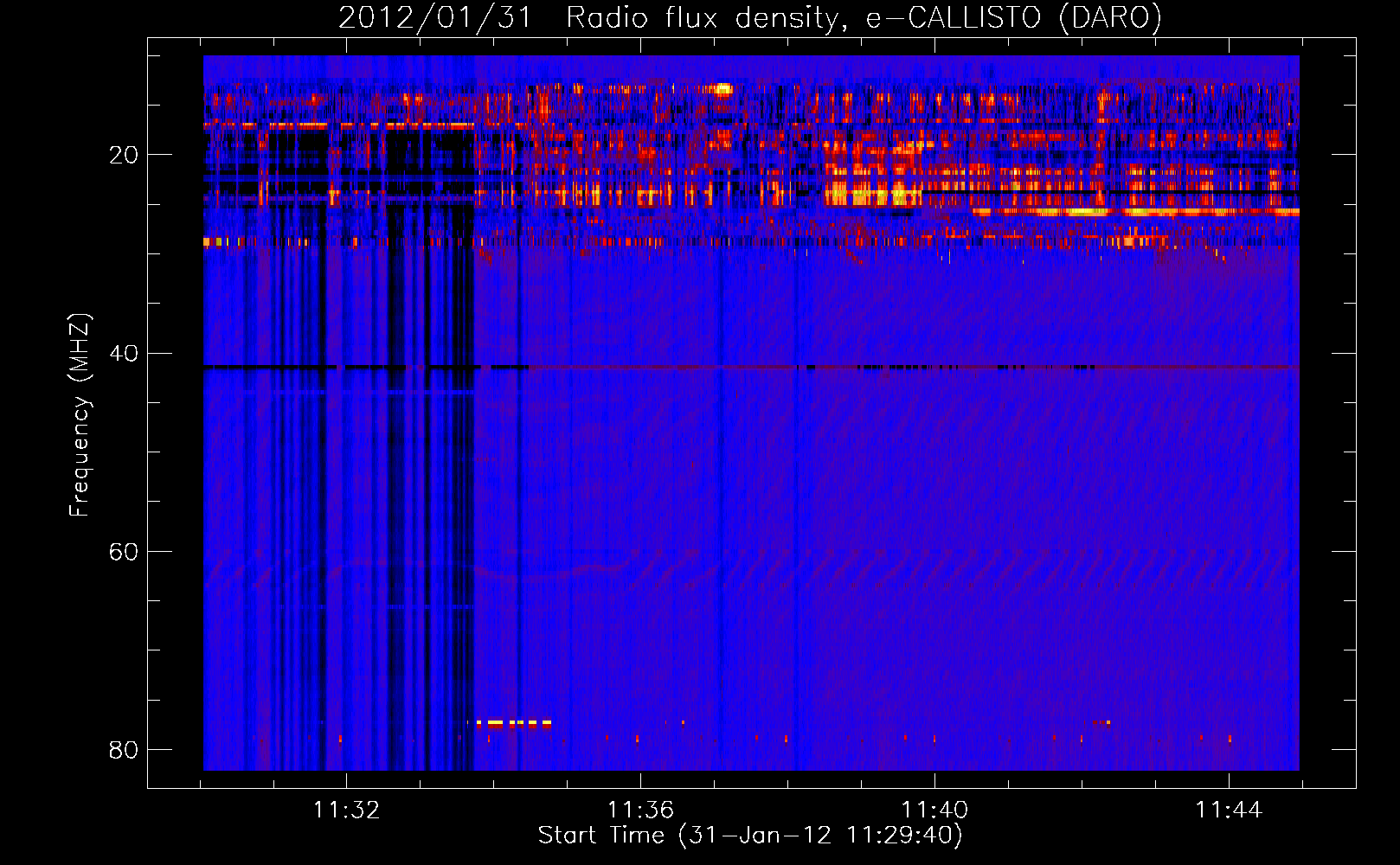Screen dimensions: 1400x865
Task: Click the 11:44 time tick label
Action: coord(1229,811)
